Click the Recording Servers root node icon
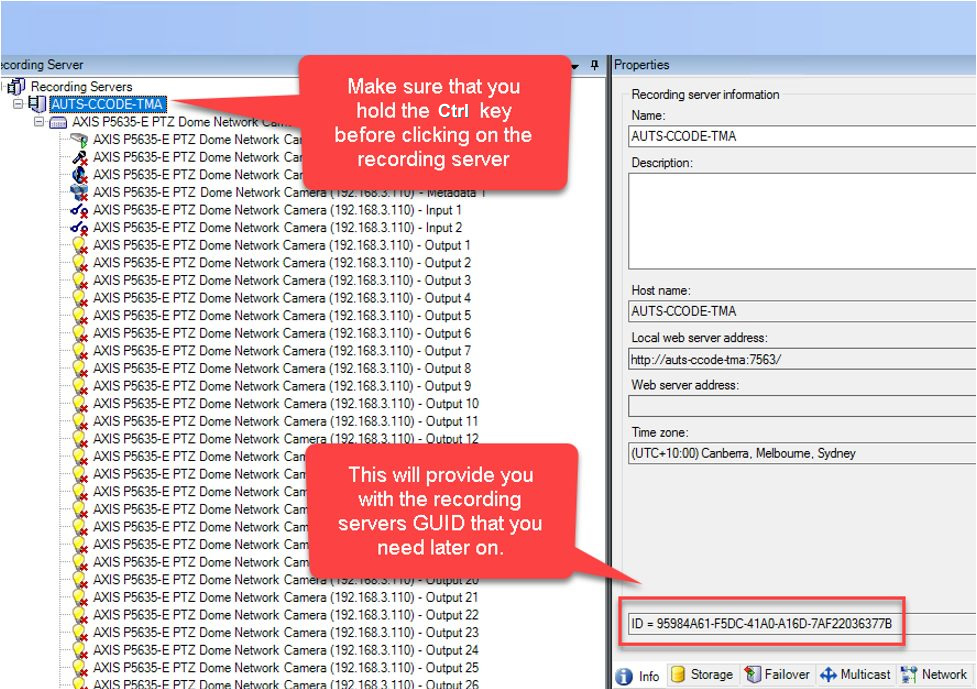The height and width of the screenshot is (689, 977). pos(18,87)
